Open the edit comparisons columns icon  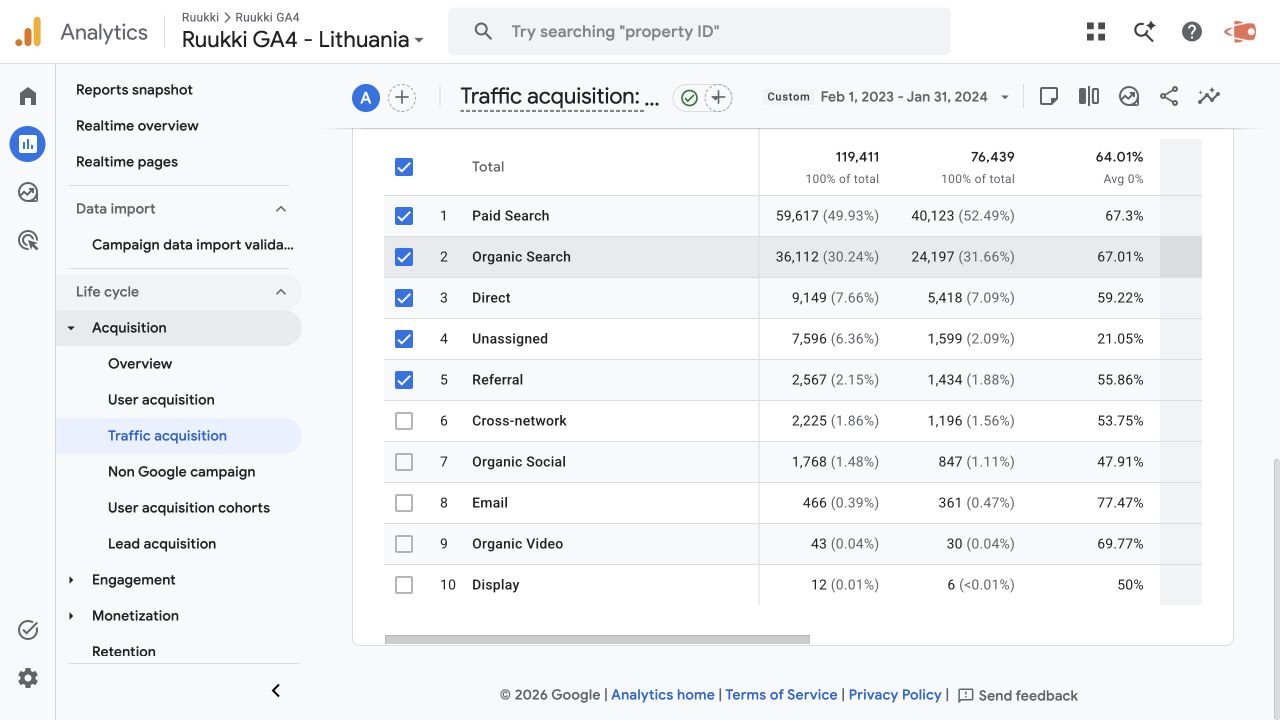(1089, 97)
